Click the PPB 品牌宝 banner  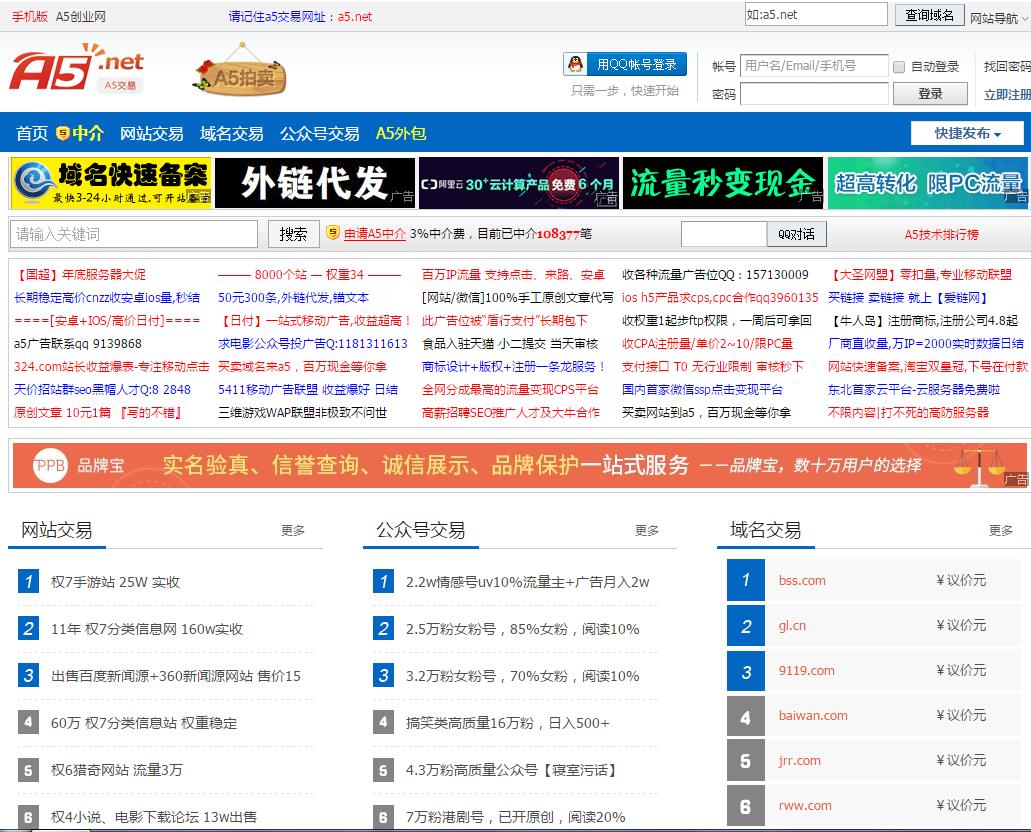(519, 466)
